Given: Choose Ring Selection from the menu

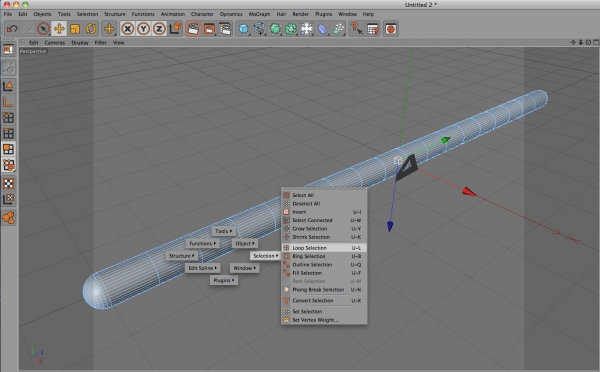Looking at the screenshot, I should pyautogui.click(x=324, y=256).
